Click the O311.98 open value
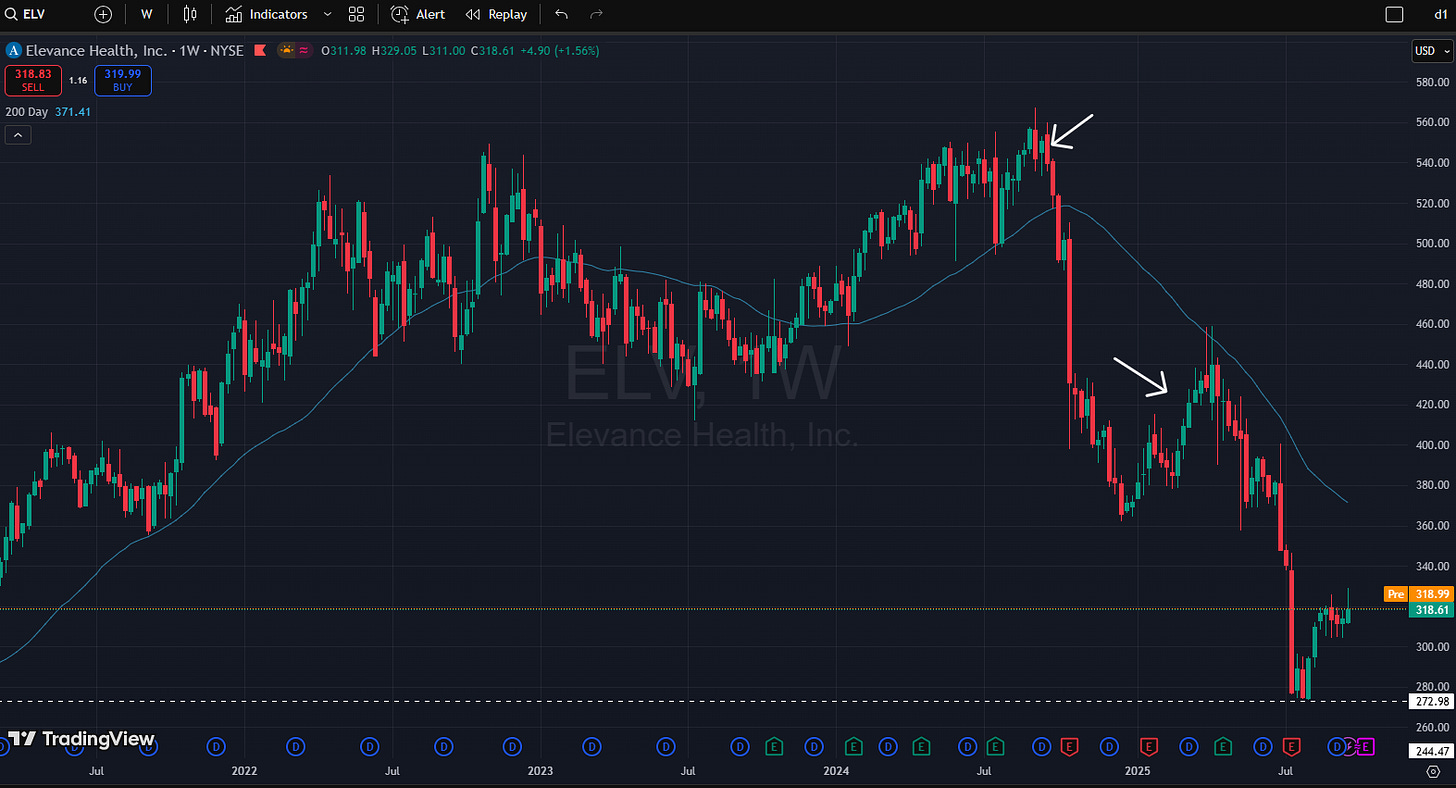 (x=343, y=50)
